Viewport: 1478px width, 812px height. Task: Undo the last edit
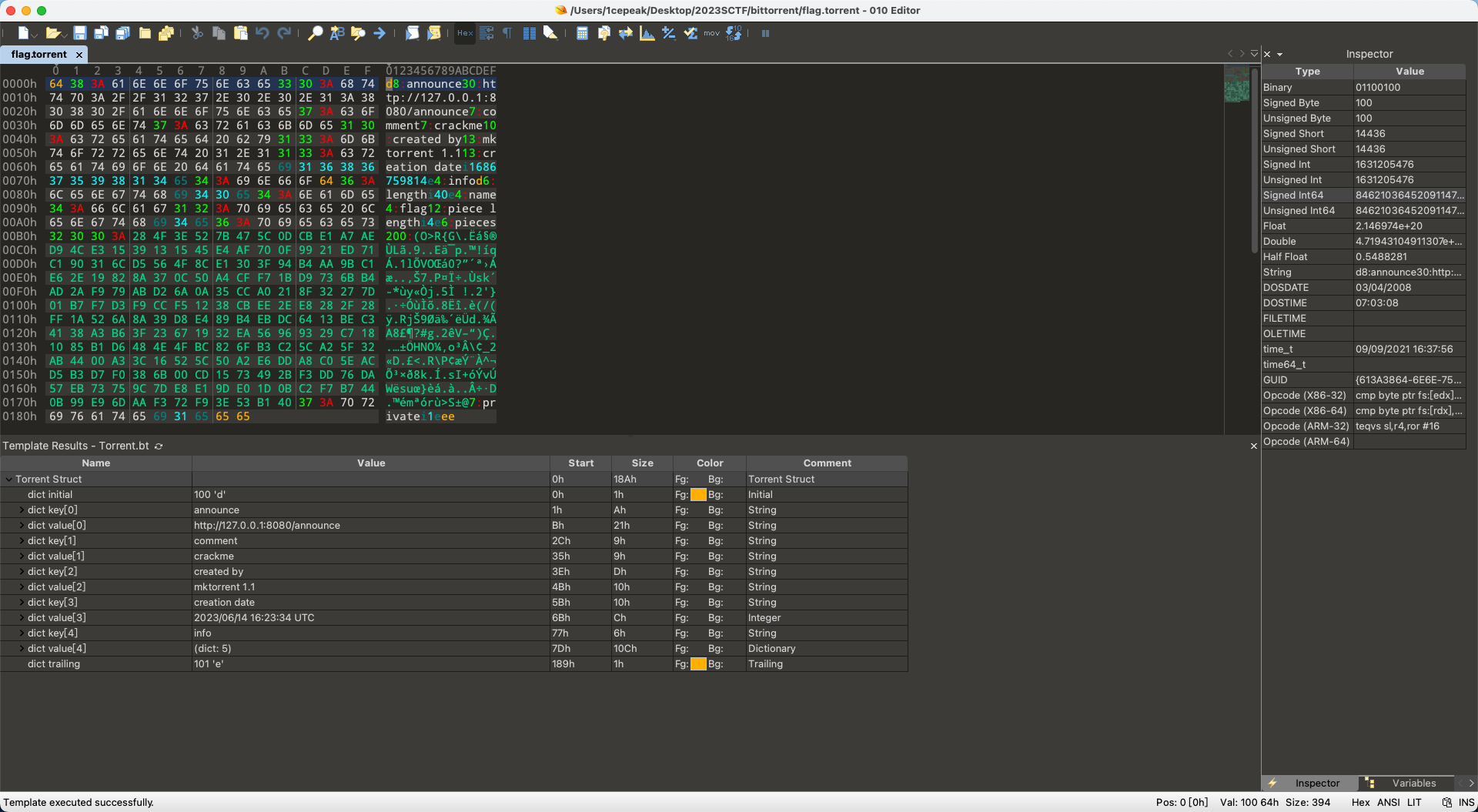tap(262, 33)
